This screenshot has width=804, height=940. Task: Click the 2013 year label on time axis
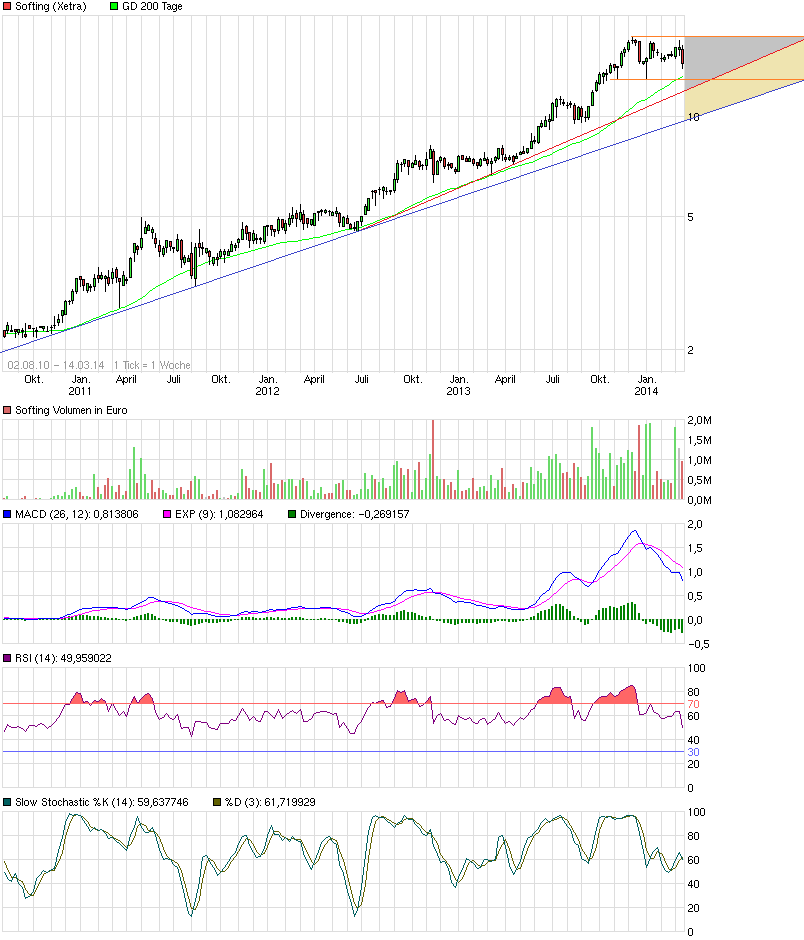pyautogui.click(x=458, y=391)
